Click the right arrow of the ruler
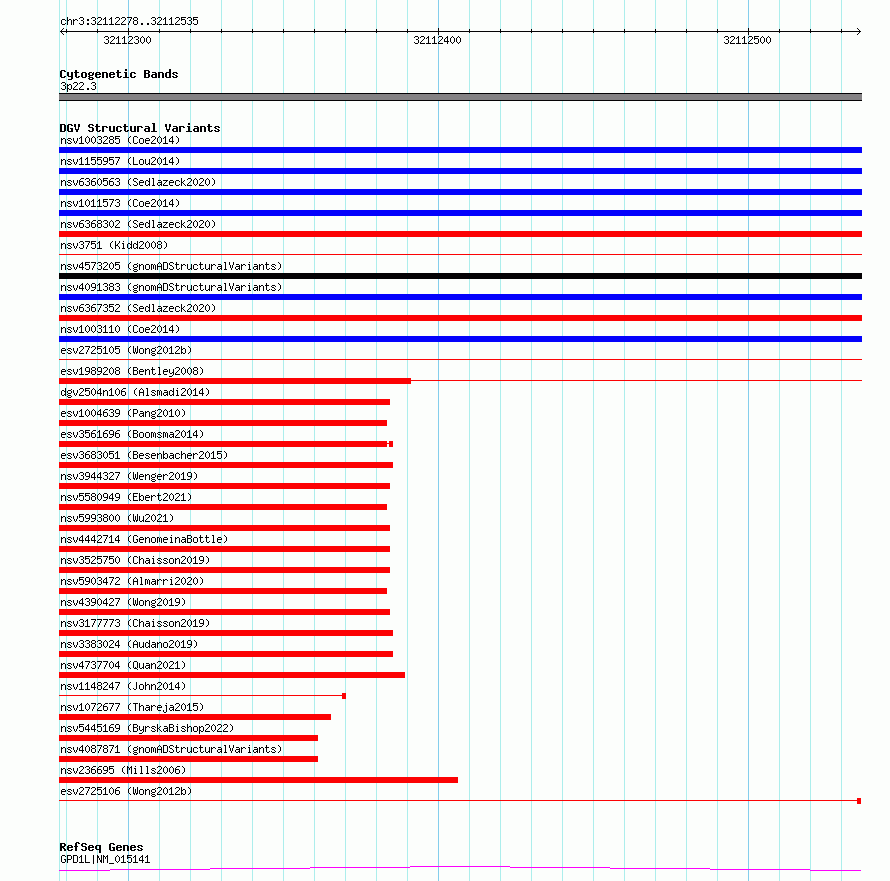The height and width of the screenshot is (881, 890). coord(858,31)
